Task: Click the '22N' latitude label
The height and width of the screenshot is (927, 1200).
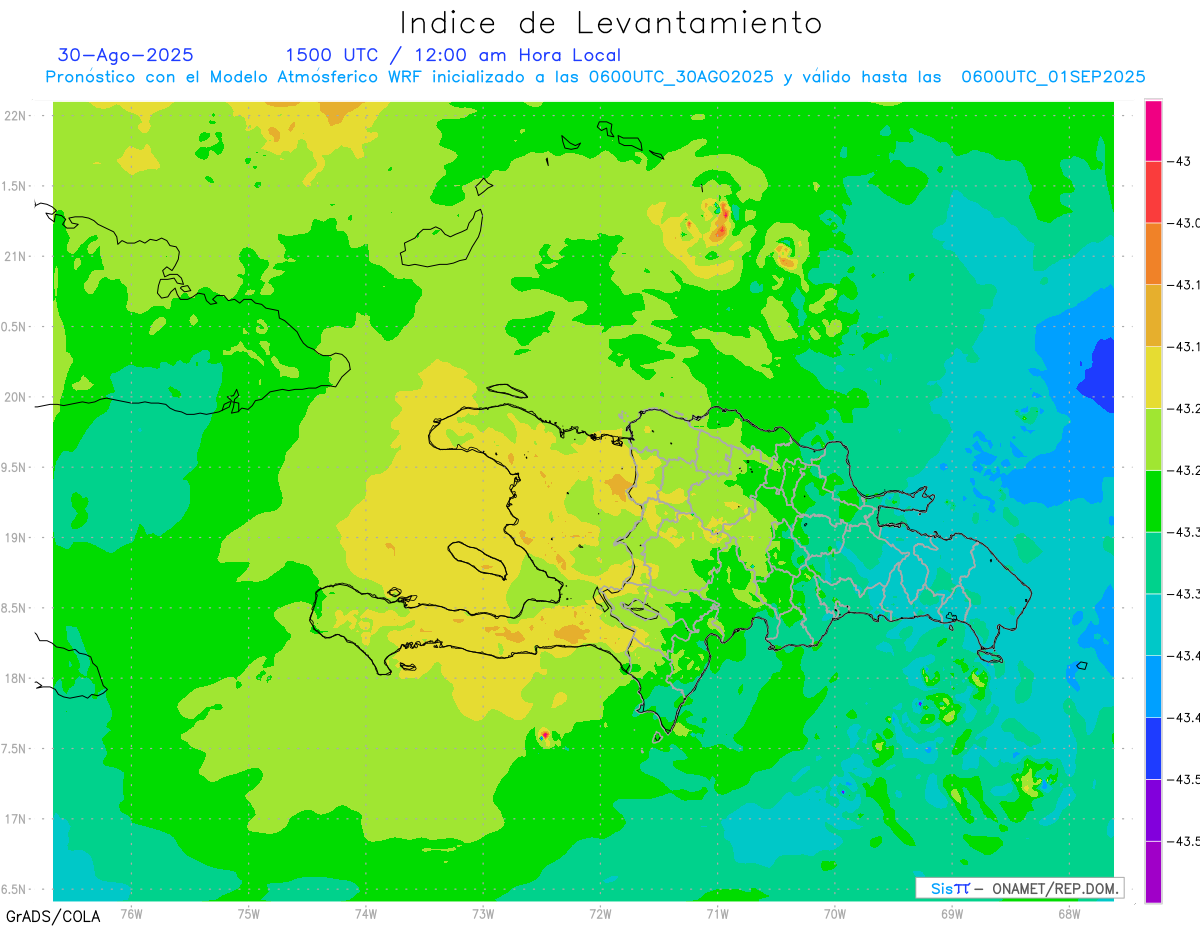Action: tap(16, 116)
